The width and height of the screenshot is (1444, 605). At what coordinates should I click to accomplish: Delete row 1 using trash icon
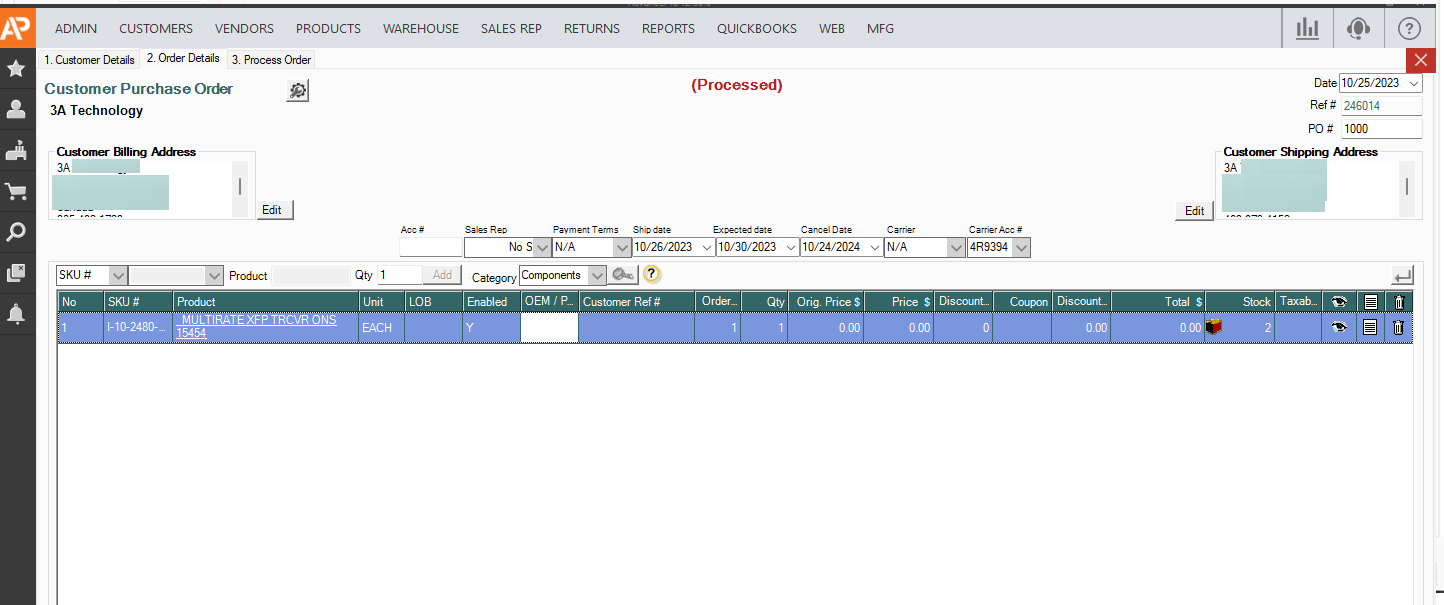click(x=1399, y=327)
